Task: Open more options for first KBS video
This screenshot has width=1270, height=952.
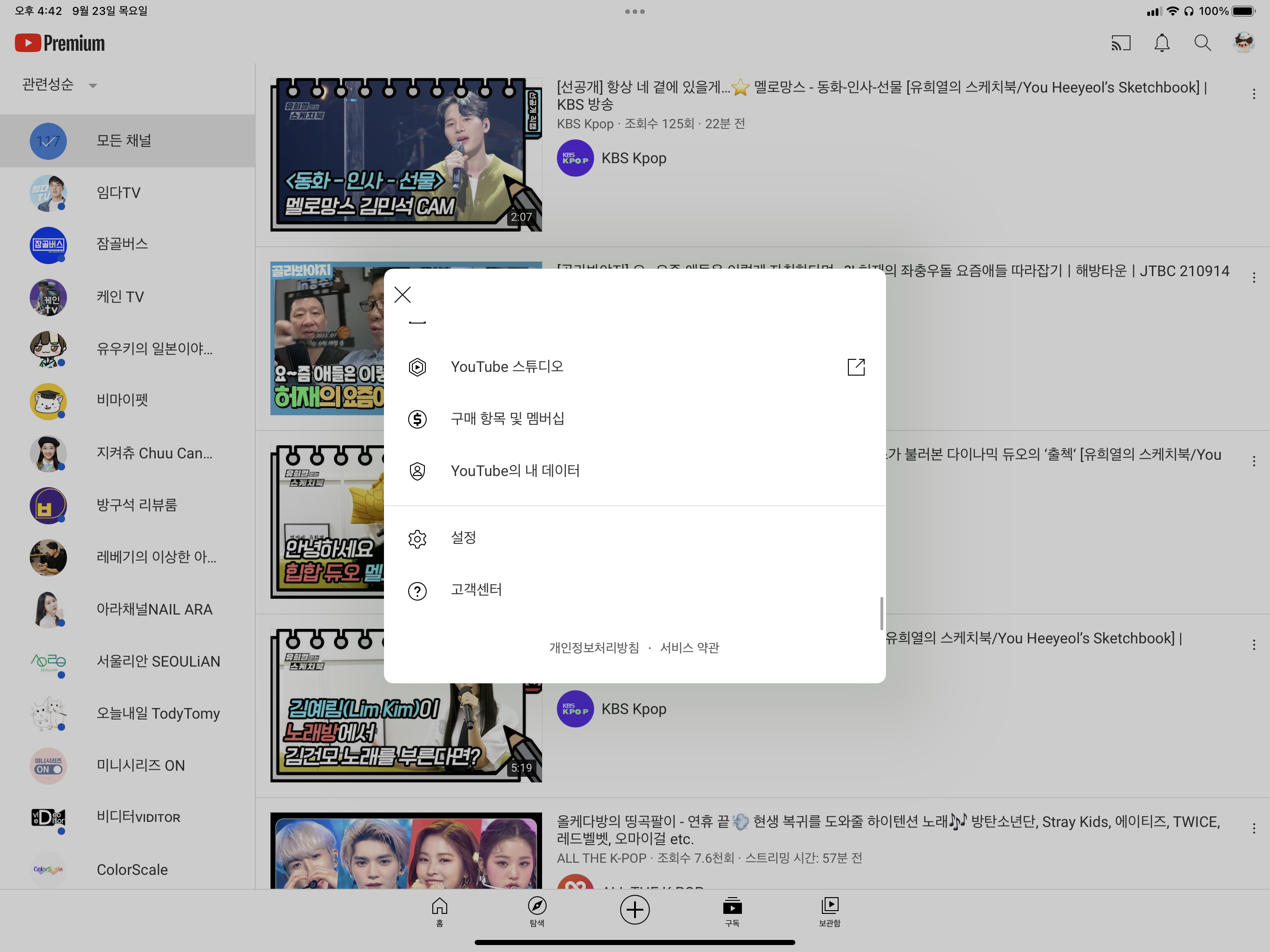Action: point(1253,93)
